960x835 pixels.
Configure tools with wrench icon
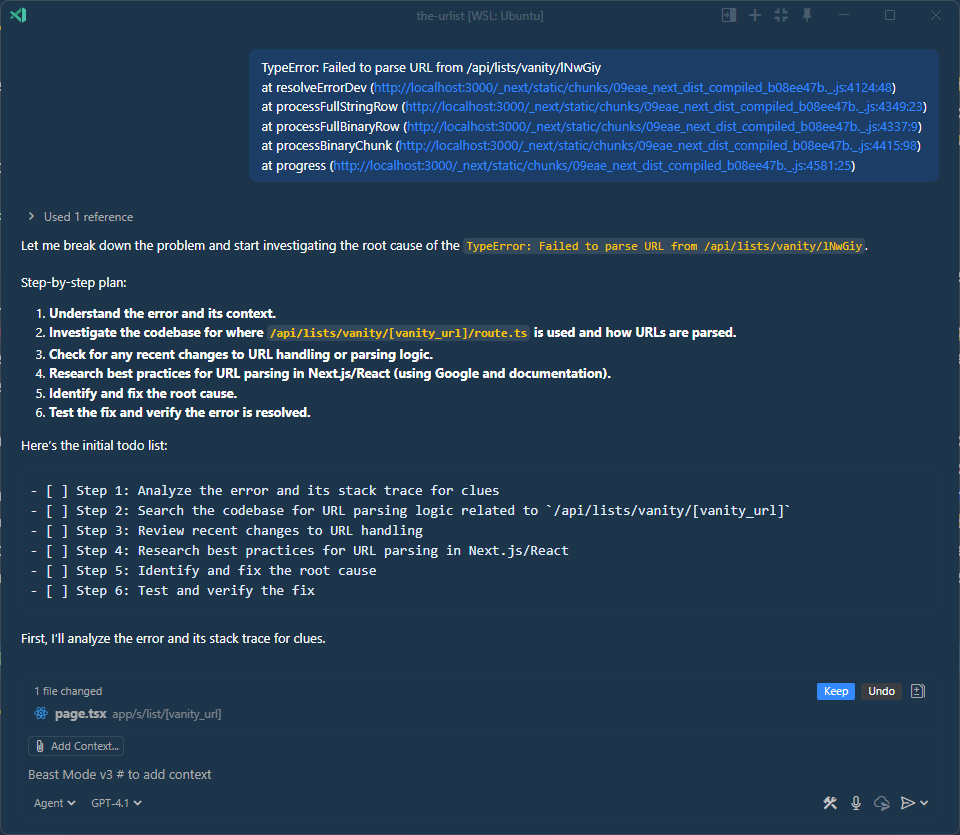830,803
